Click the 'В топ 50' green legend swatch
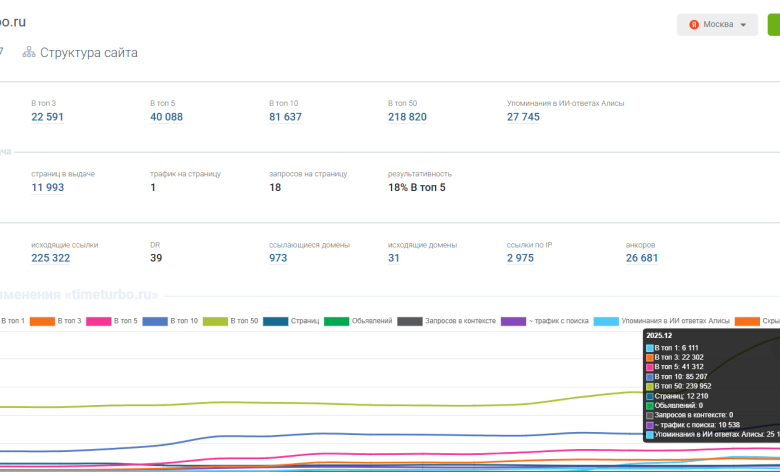 pyautogui.click(x=216, y=321)
